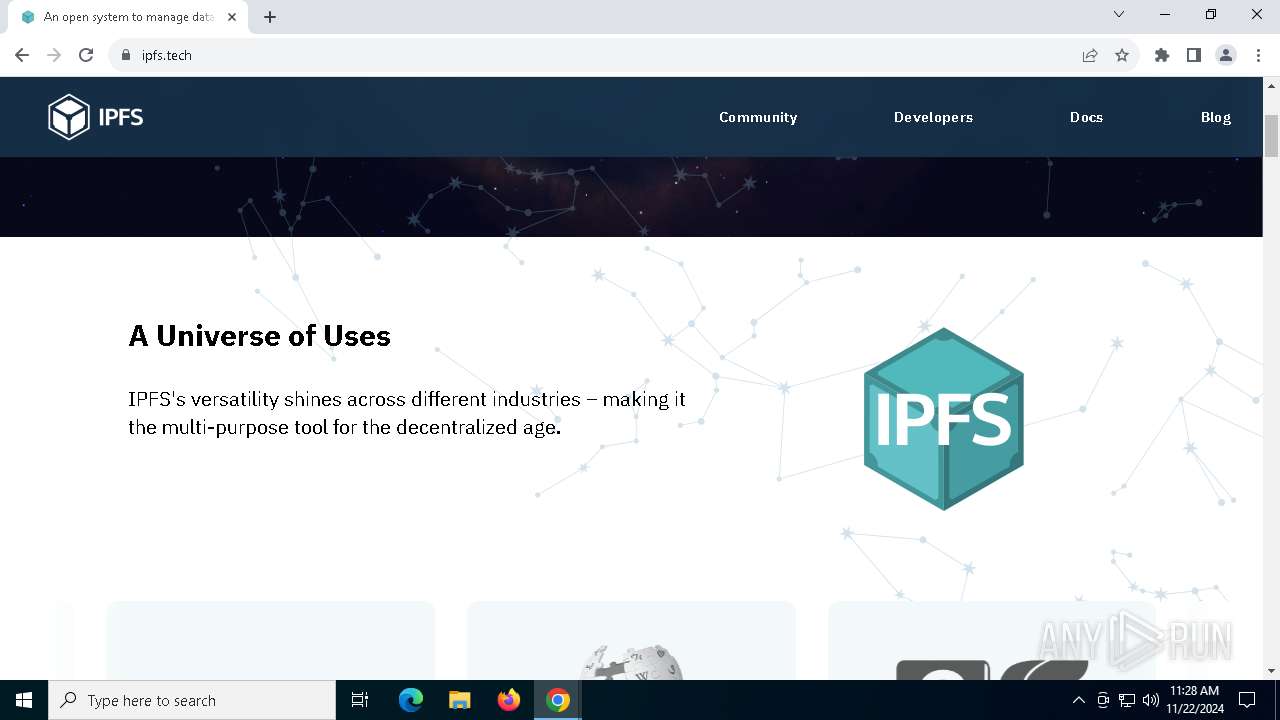Expand tab search chevron in title bar
This screenshot has width=1280, height=720.
1119,14
